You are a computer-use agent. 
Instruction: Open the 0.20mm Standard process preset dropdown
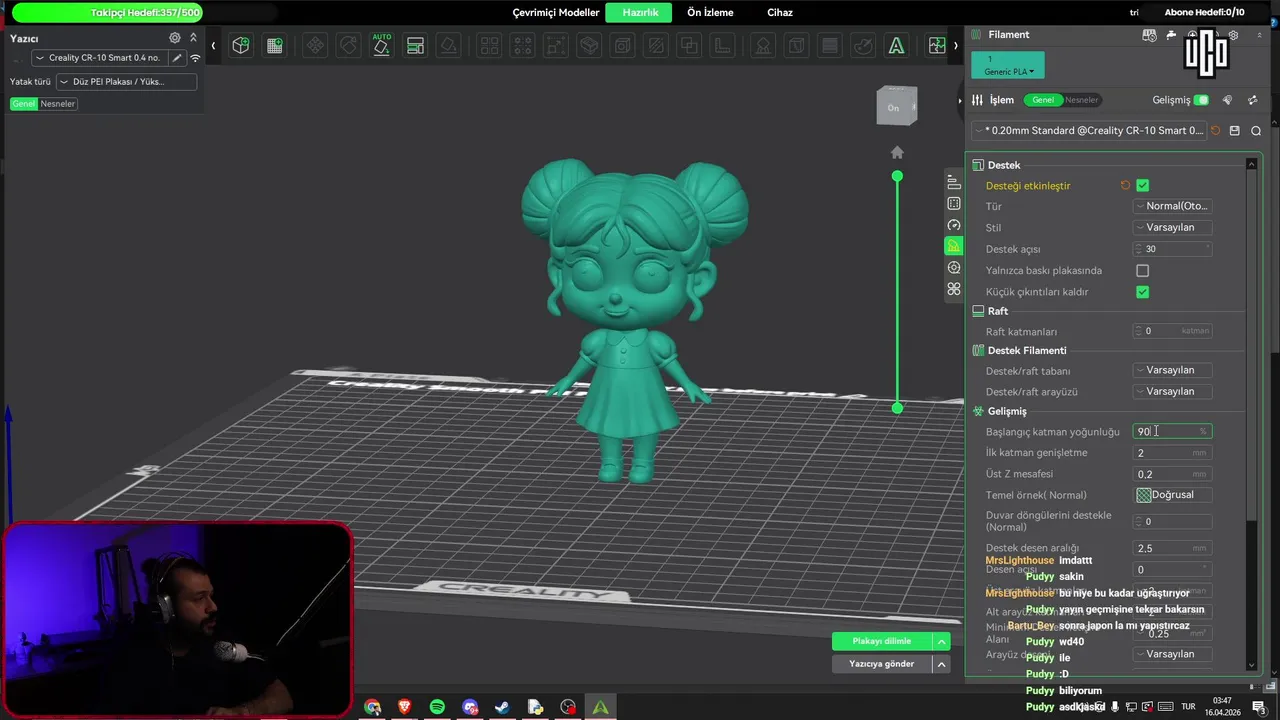tap(1088, 131)
